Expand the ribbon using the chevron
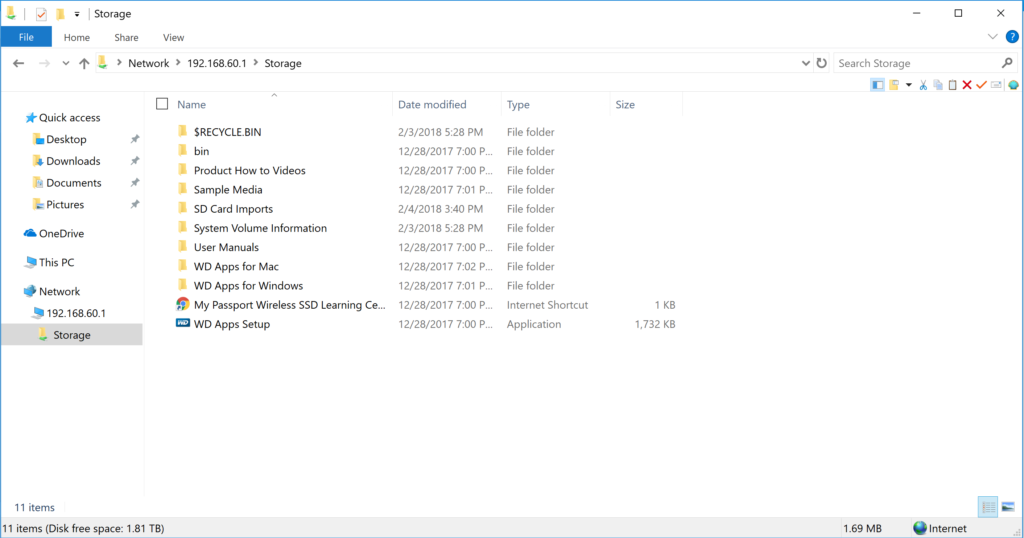 pyautogui.click(x=993, y=37)
